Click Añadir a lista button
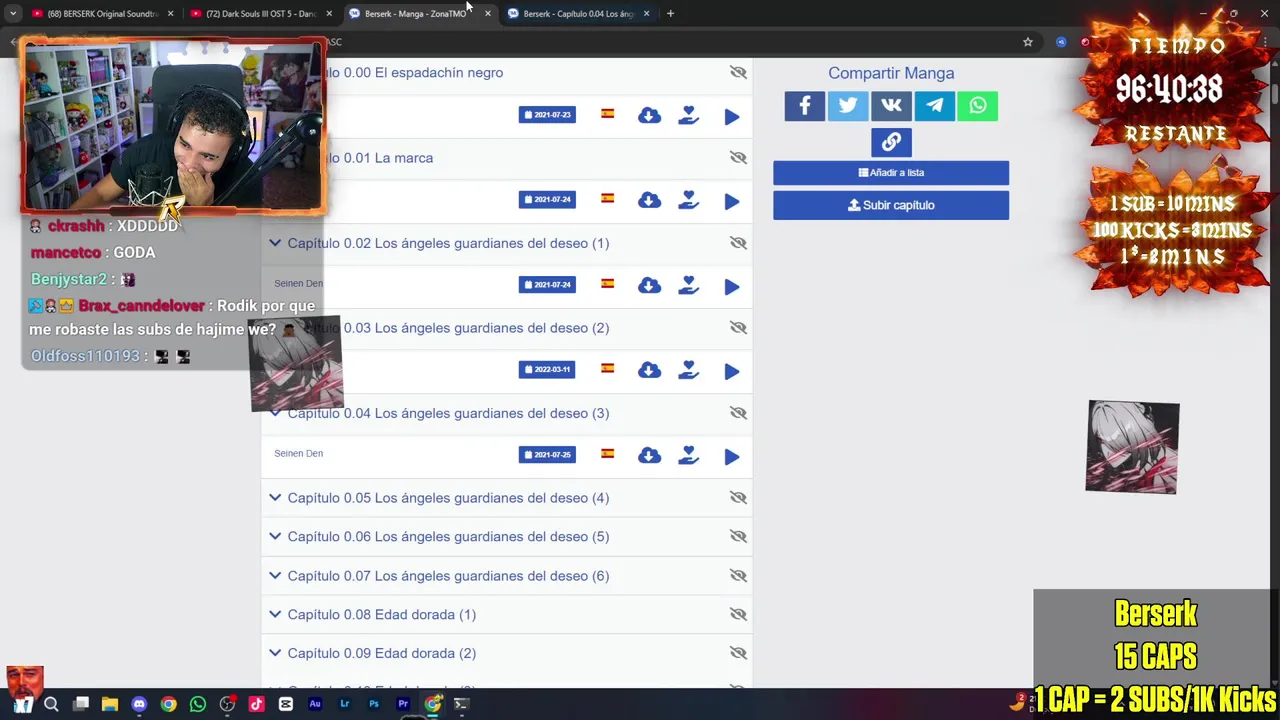1280x720 pixels. tap(891, 173)
